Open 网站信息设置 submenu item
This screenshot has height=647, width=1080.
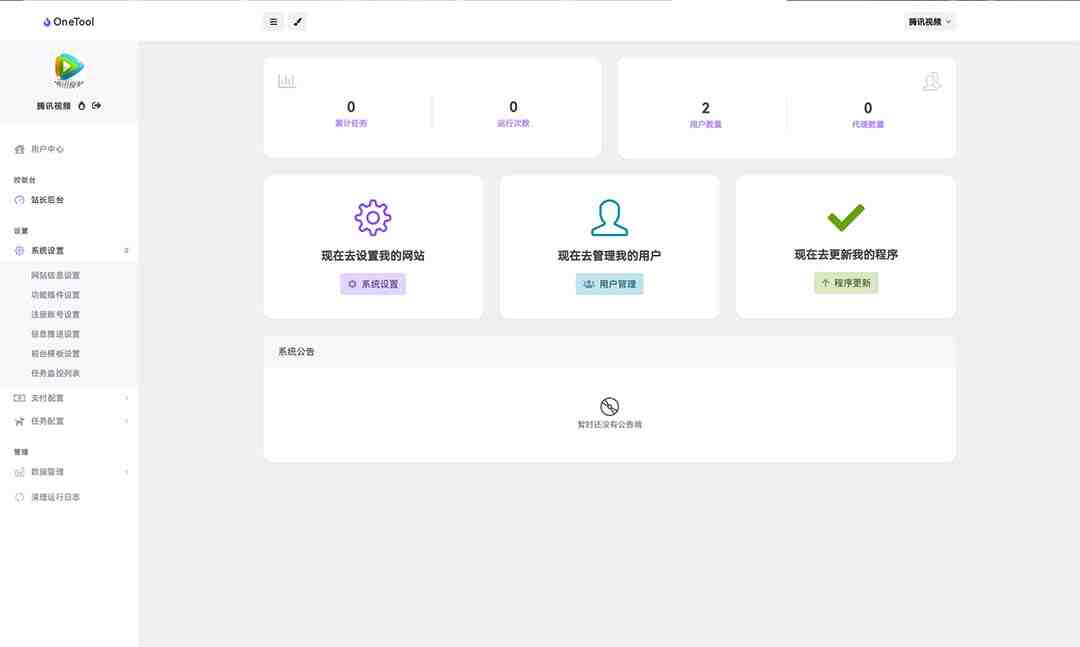56,275
